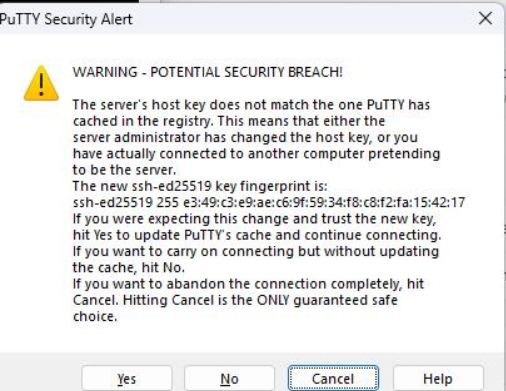Viewport: 506px width, 391px height.
Task: Click the 'new ssh-ed25519 key fingerprint is' line
Action: click(x=200, y=186)
